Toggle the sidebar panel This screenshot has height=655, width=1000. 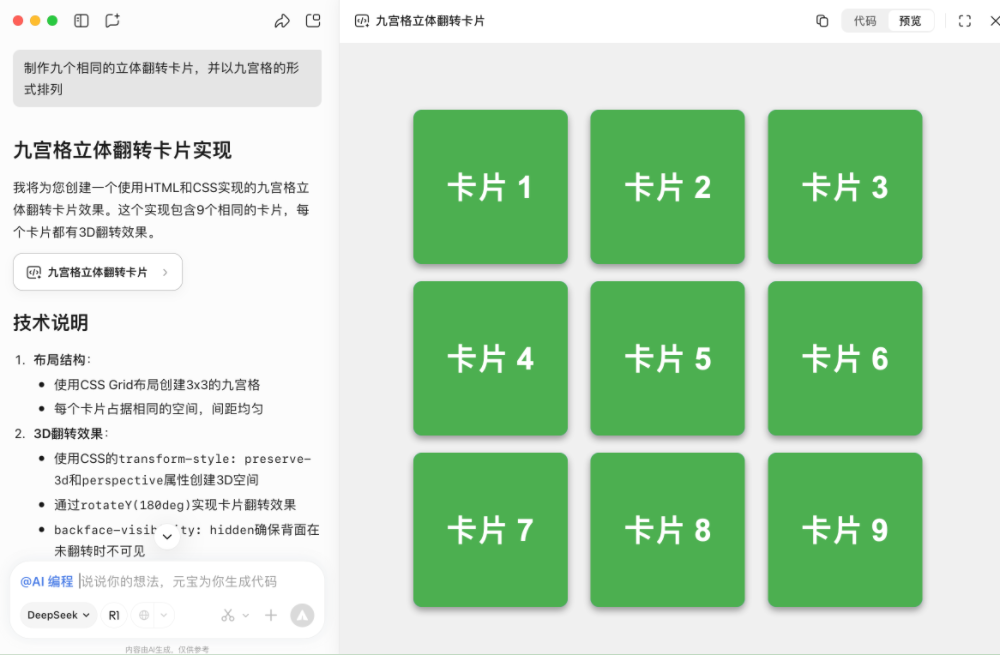(x=80, y=20)
